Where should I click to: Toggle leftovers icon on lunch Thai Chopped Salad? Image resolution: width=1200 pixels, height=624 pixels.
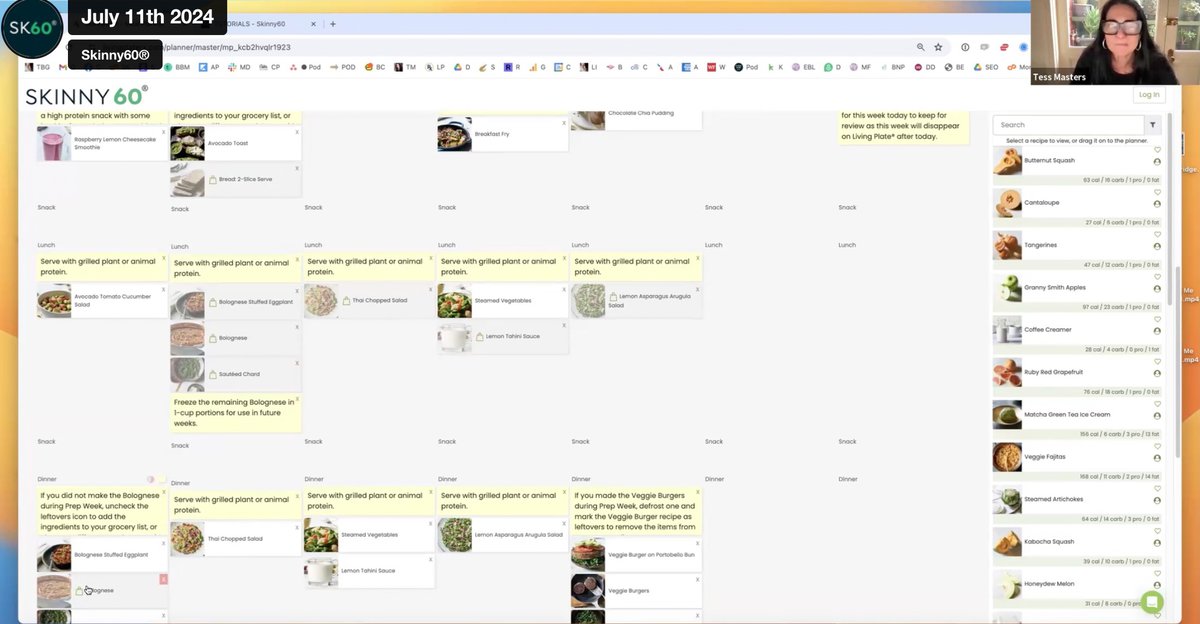click(346, 300)
